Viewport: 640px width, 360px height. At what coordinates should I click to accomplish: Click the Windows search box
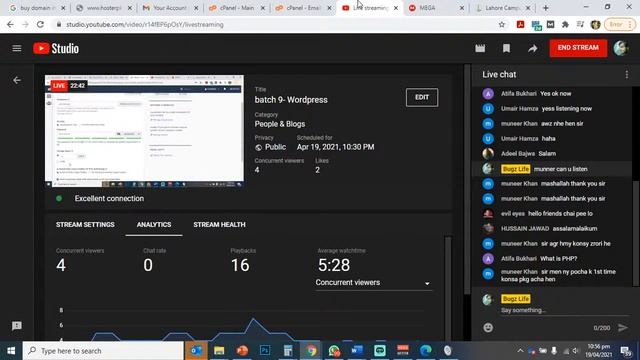coord(103,351)
